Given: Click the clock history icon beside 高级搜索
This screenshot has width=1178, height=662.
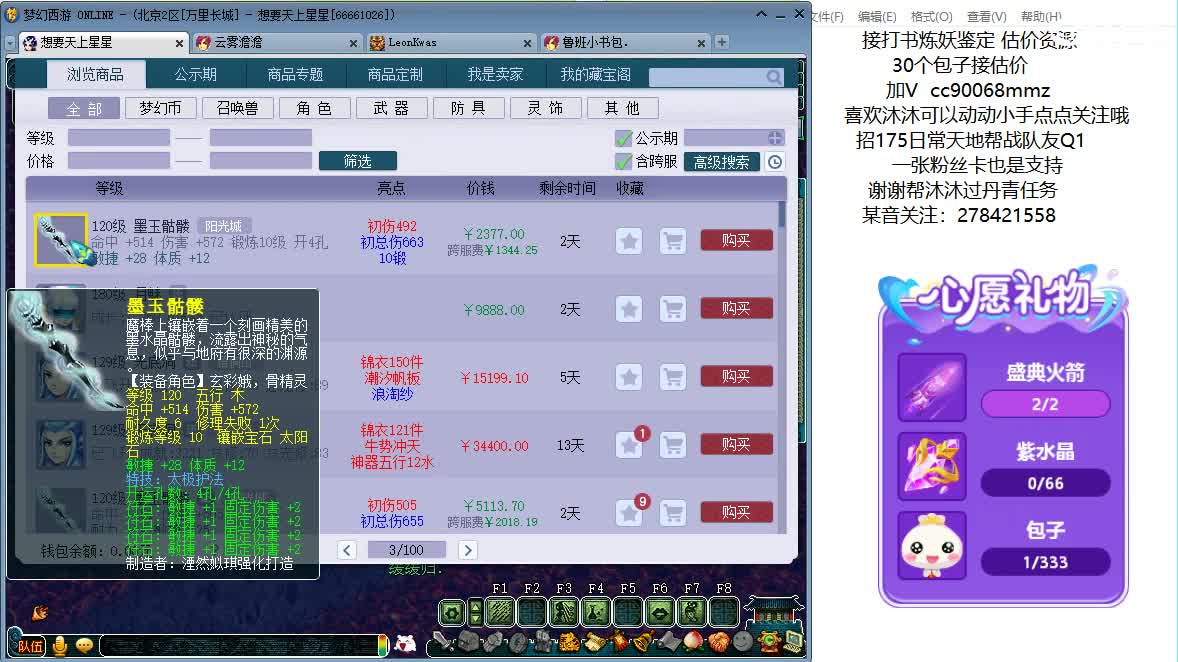Looking at the screenshot, I should coord(773,162).
